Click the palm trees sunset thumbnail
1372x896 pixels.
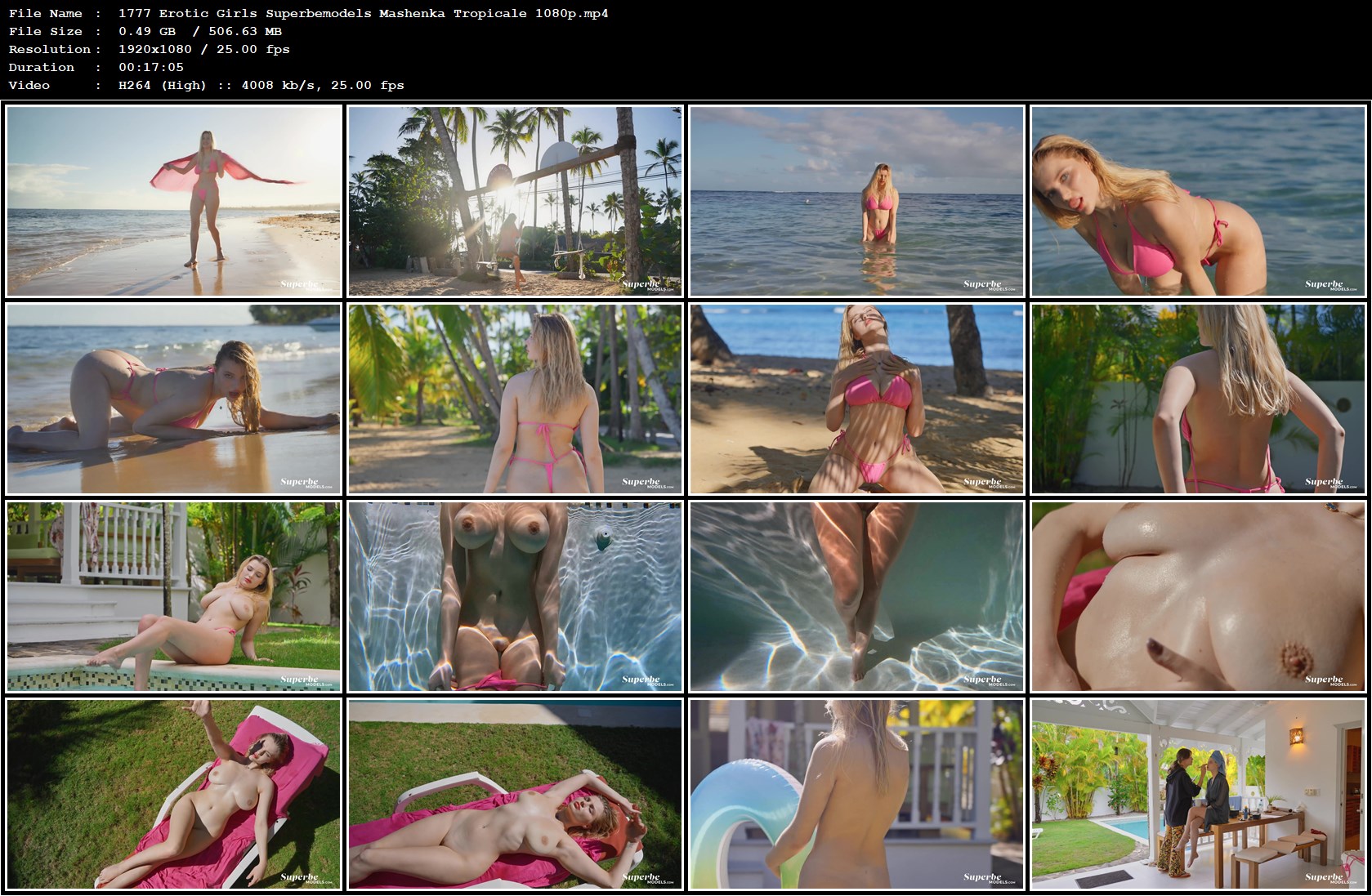(517, 203)
